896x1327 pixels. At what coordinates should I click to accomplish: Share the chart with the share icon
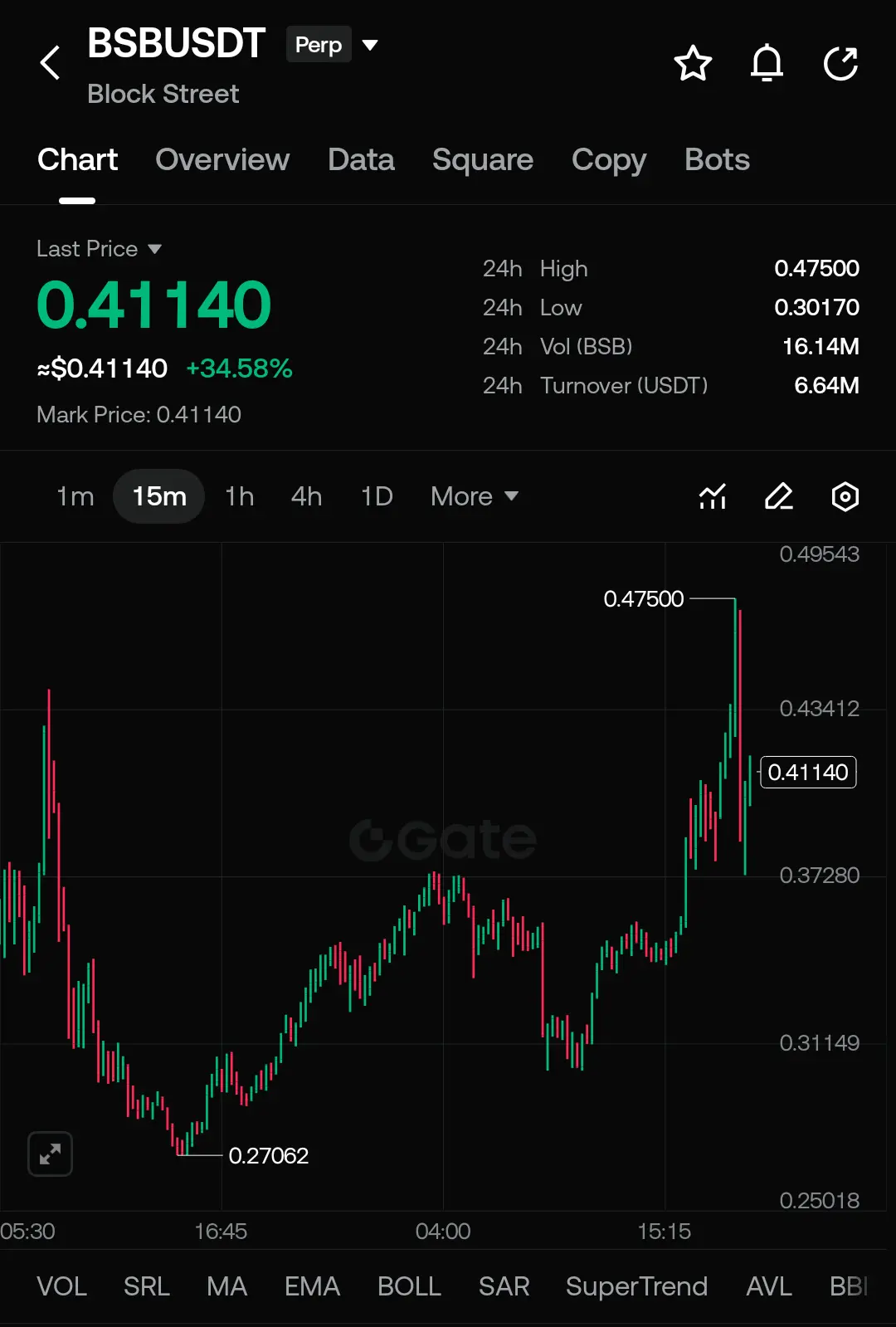[x=840, y=63]
